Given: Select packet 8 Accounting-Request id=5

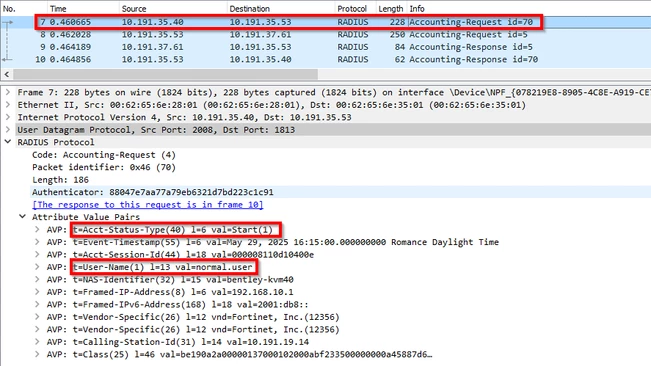Looking at the screenshot, I should click(326, 34).
